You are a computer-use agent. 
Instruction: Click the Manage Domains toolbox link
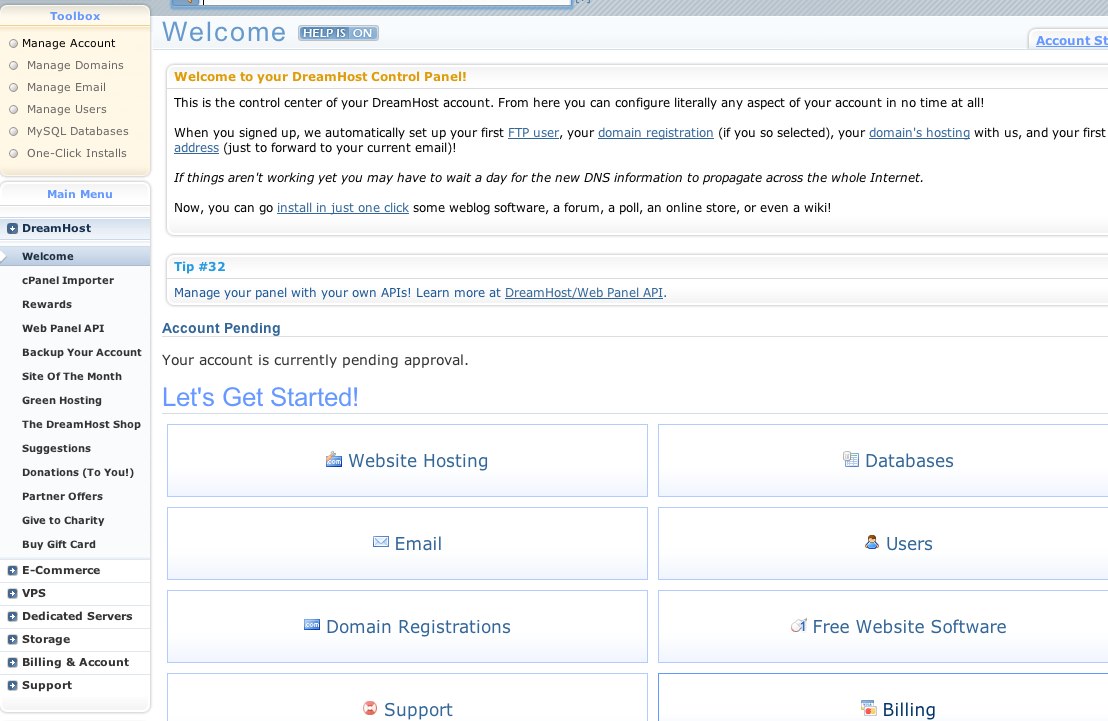click(x=75, y=65)
